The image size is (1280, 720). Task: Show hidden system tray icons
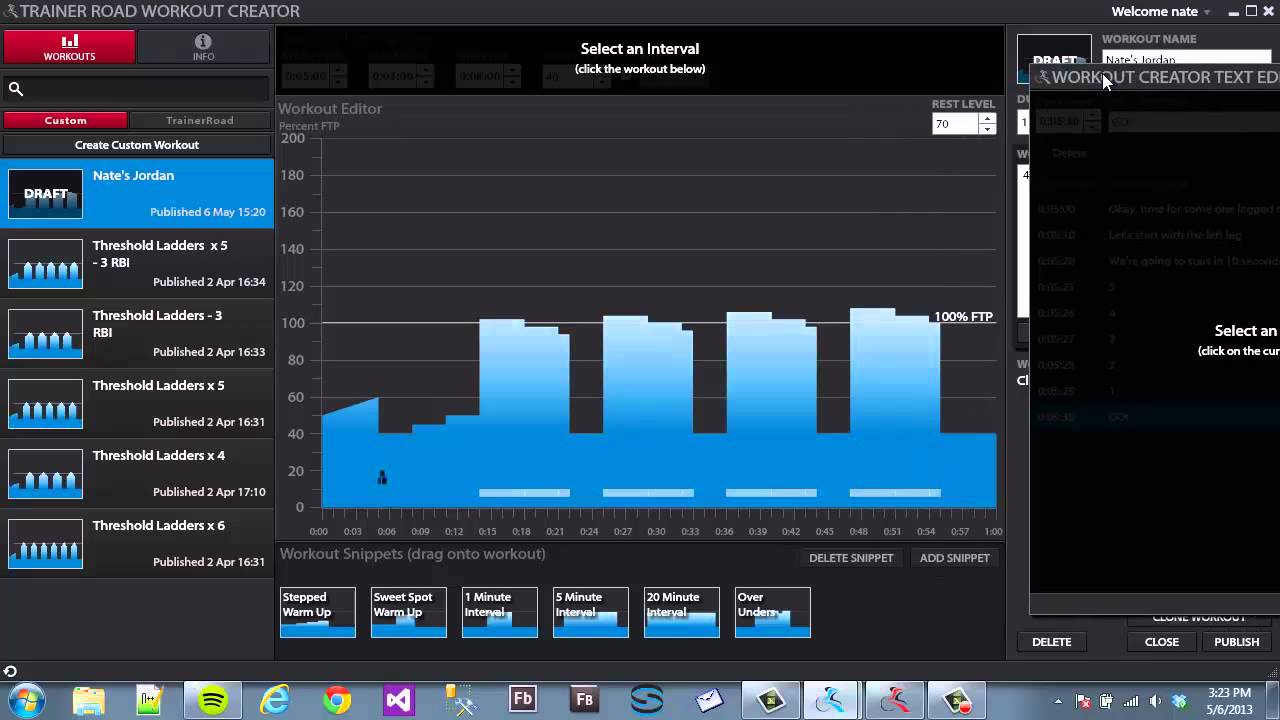[x=1058, y=701]
